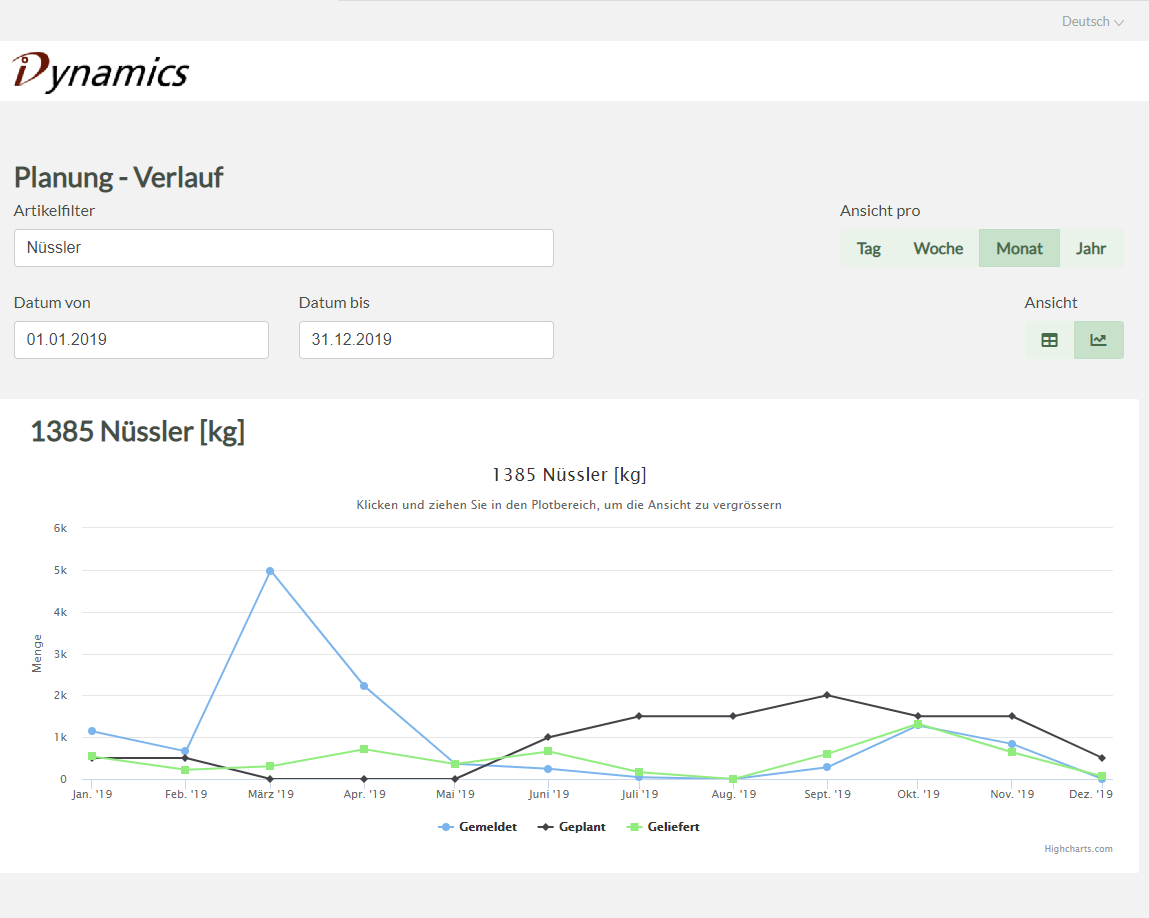This screenshot has width=1149, height=918.
Task: Click the Gemeldet peak point in März
Action: [270, 571]
